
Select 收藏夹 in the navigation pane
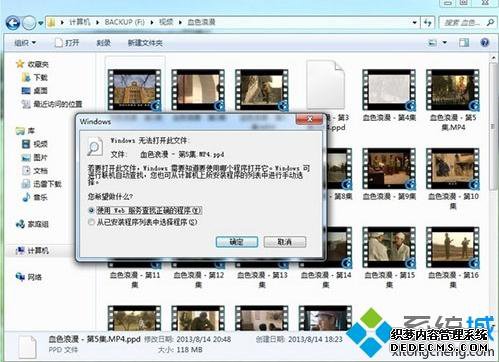(33, 64)
